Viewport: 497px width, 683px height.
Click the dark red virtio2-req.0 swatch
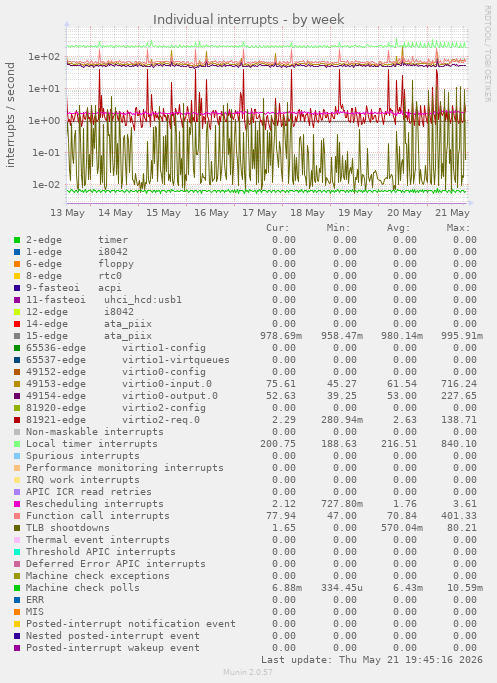click(17, 420)
